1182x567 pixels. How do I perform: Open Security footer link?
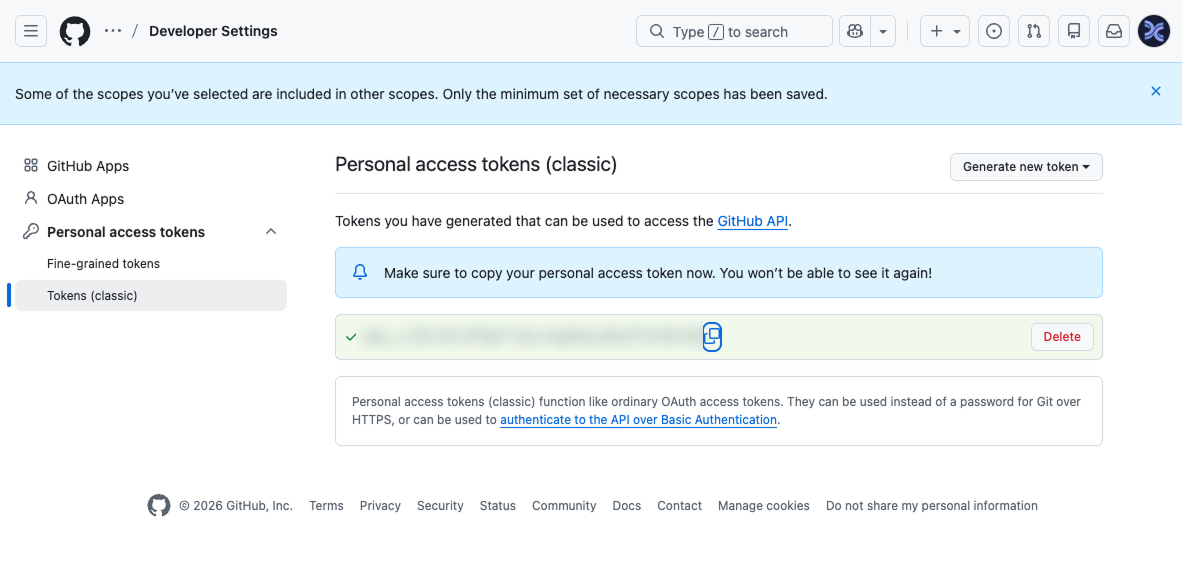pyautogui.click(x=440, y=506)
